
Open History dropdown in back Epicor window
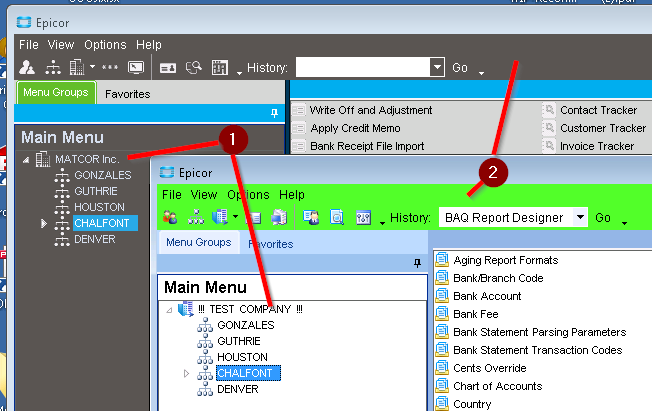pyautogui.click(x=437, y=67)
